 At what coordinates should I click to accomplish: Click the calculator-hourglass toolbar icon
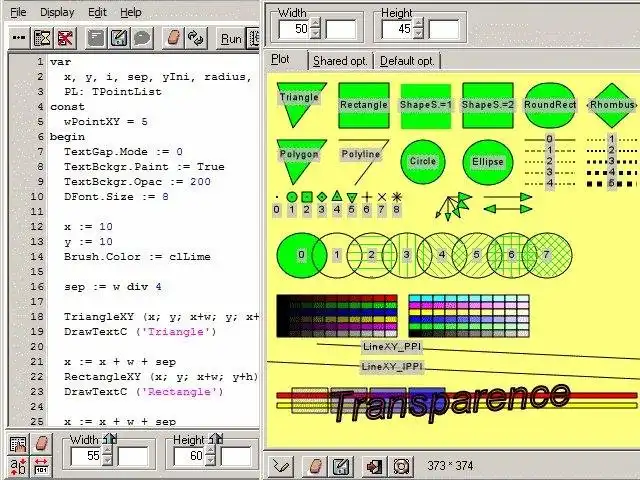click(x=42, y=38)
